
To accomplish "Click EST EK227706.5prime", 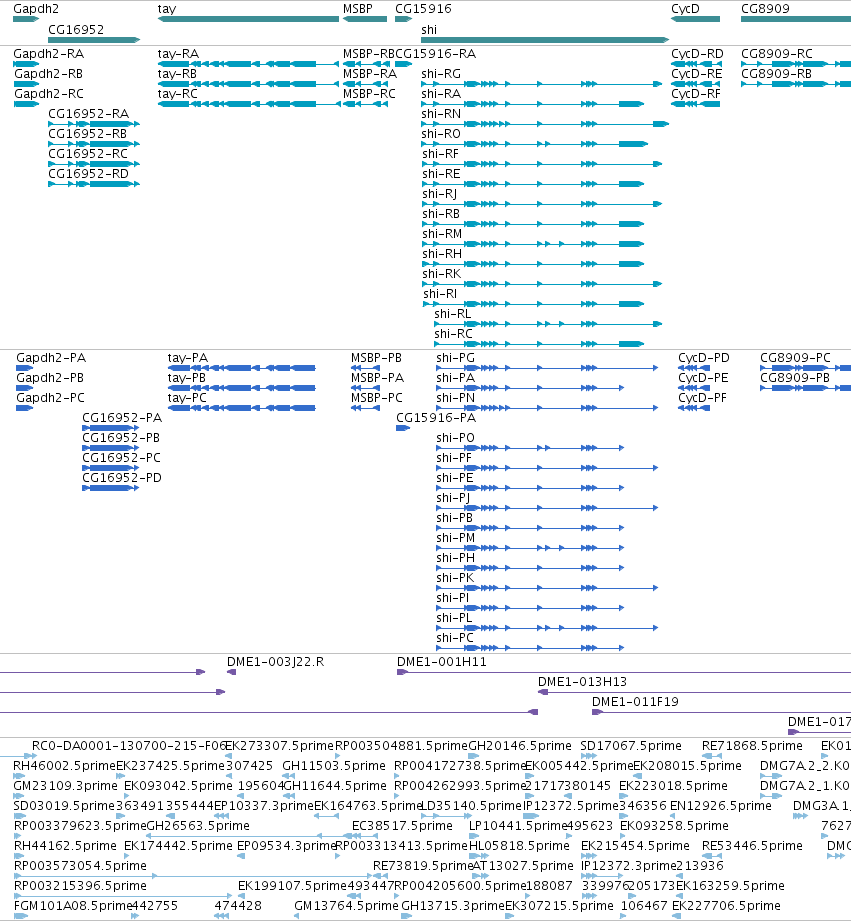I will point(726,905).
